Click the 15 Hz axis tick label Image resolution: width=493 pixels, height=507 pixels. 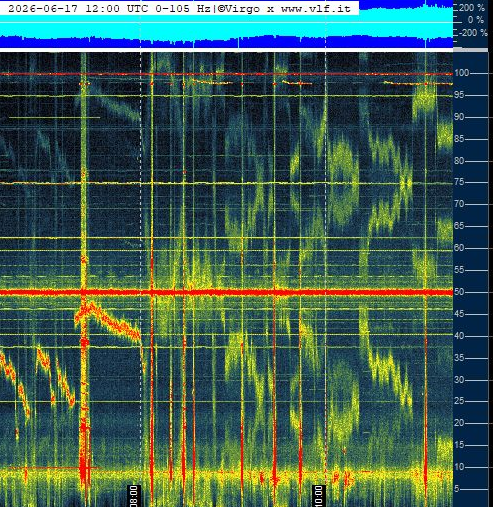click(459, 445)
